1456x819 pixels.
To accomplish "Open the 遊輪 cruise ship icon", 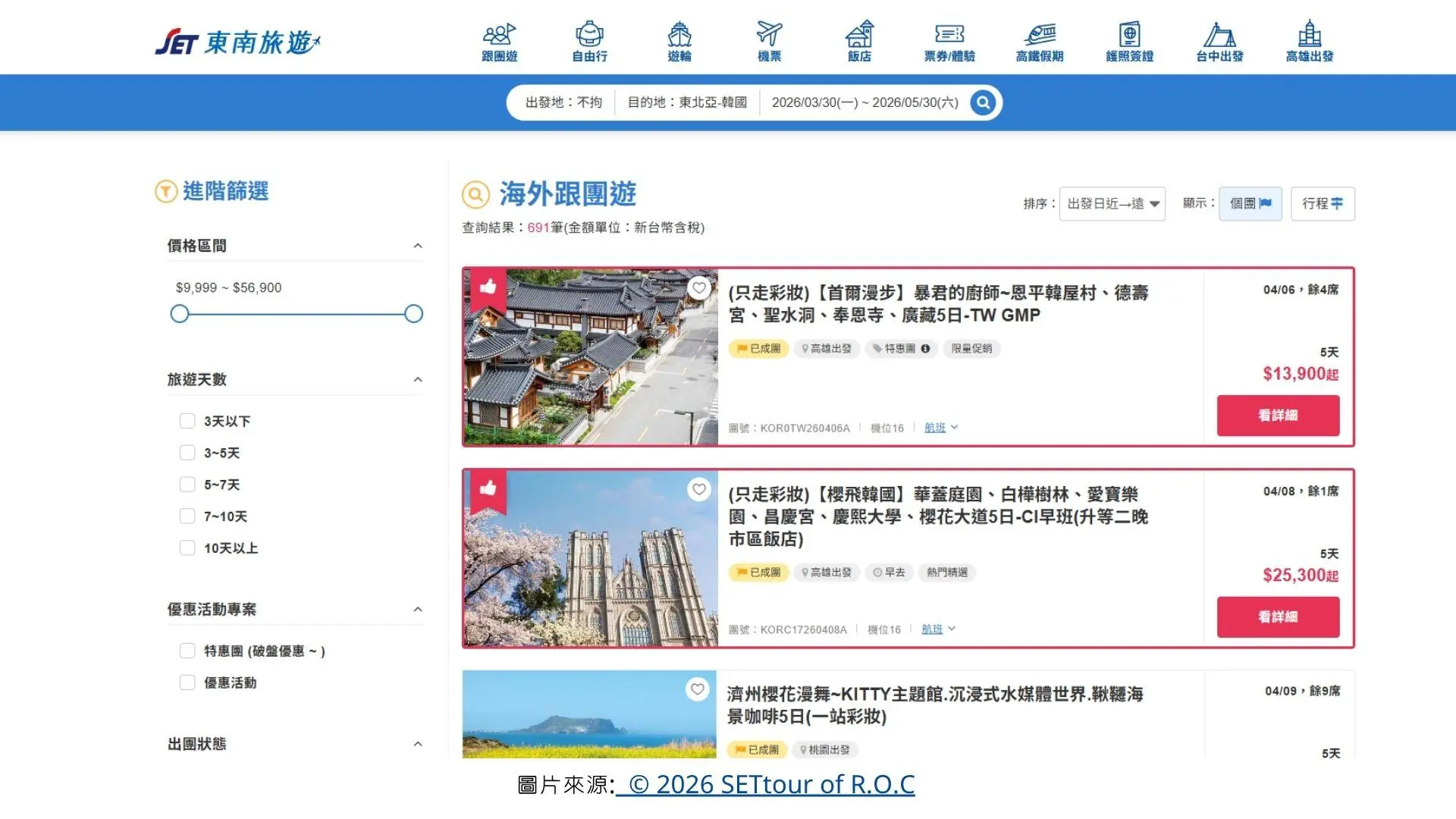I will pos(679,42).
